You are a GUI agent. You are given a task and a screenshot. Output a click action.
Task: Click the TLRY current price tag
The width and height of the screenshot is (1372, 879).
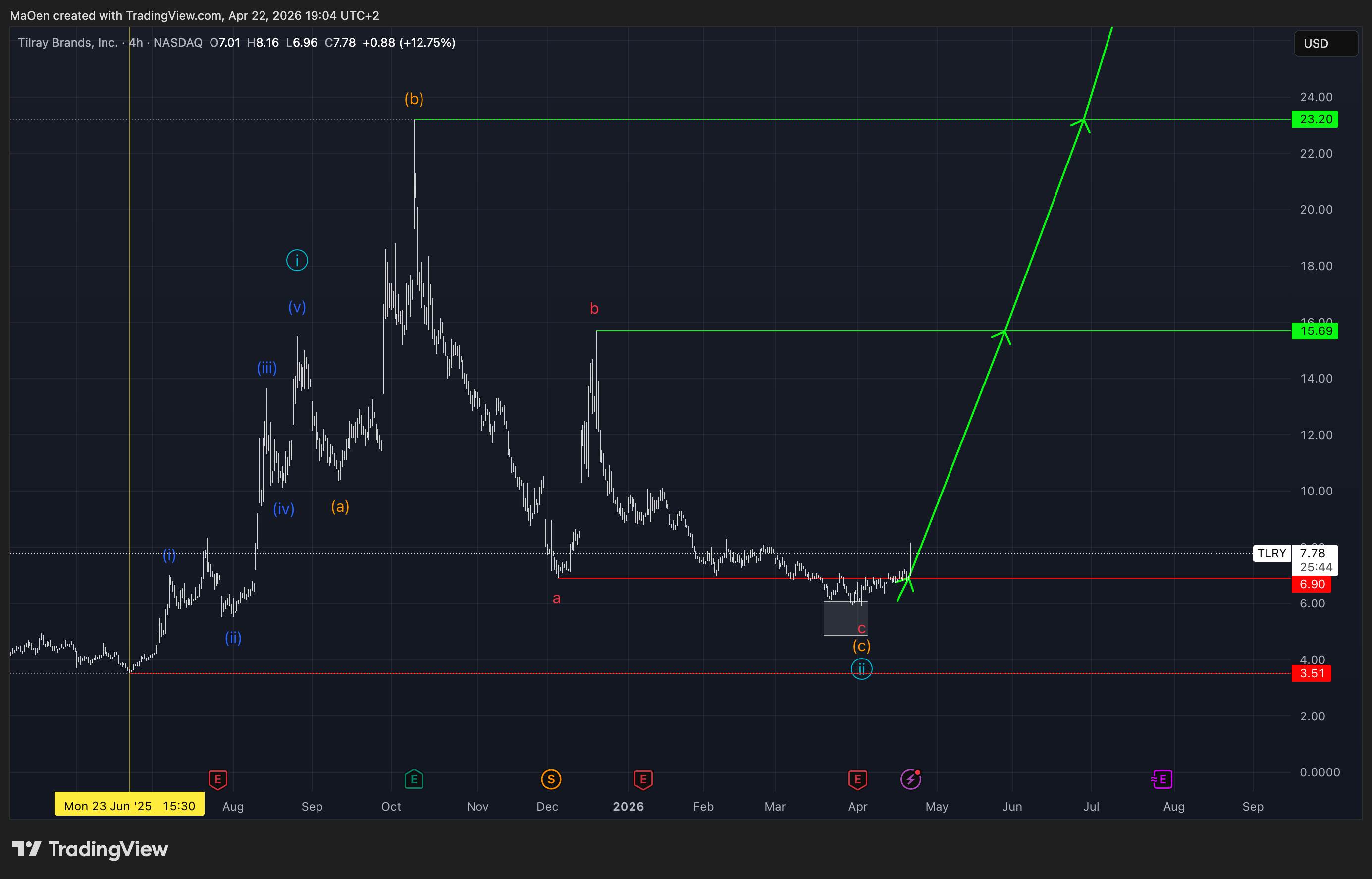coord(1271,553)
